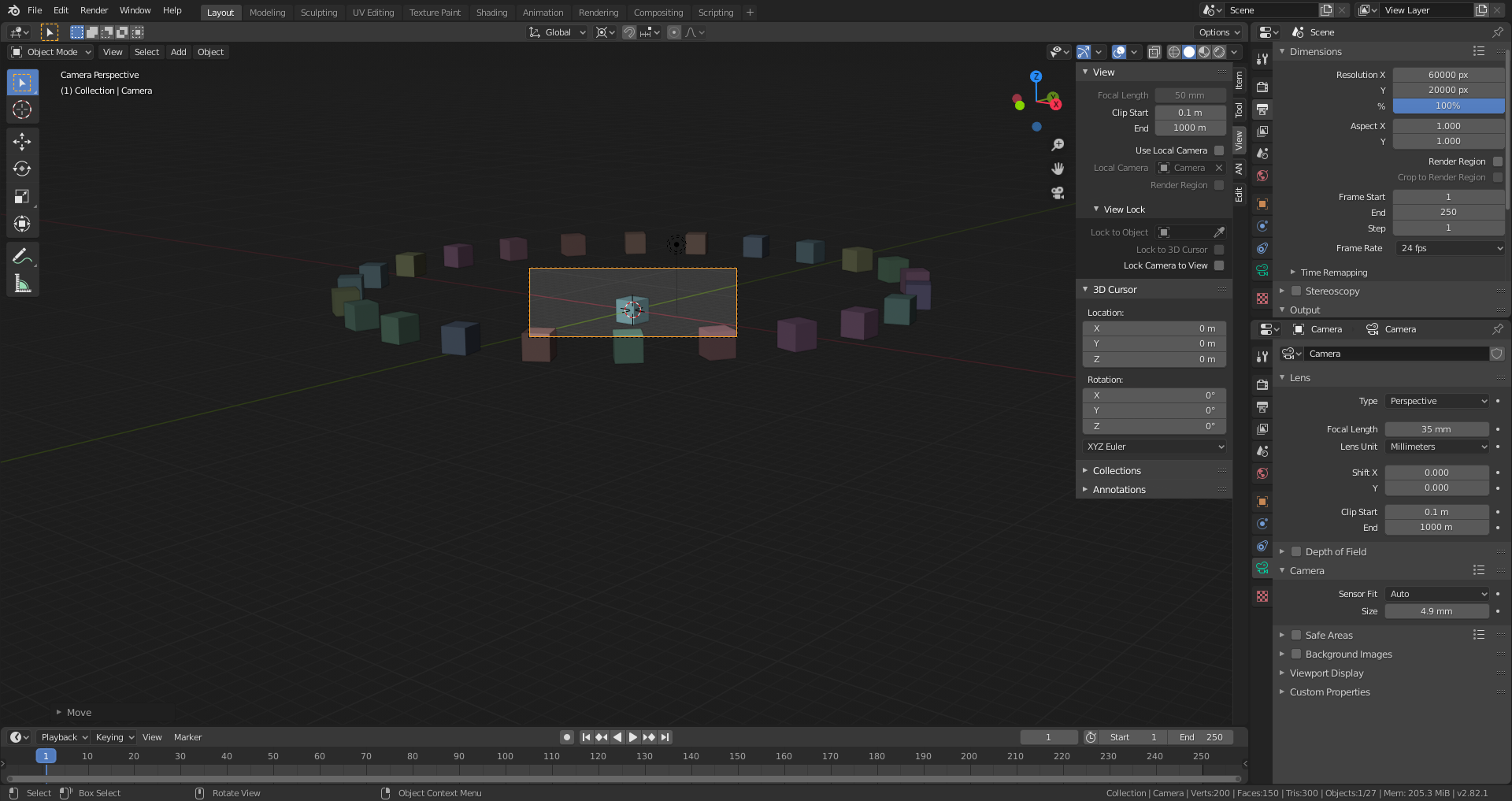Open the Annotate tool
1512x801 pixels.
pyautogui.click(x=22, y=254)
